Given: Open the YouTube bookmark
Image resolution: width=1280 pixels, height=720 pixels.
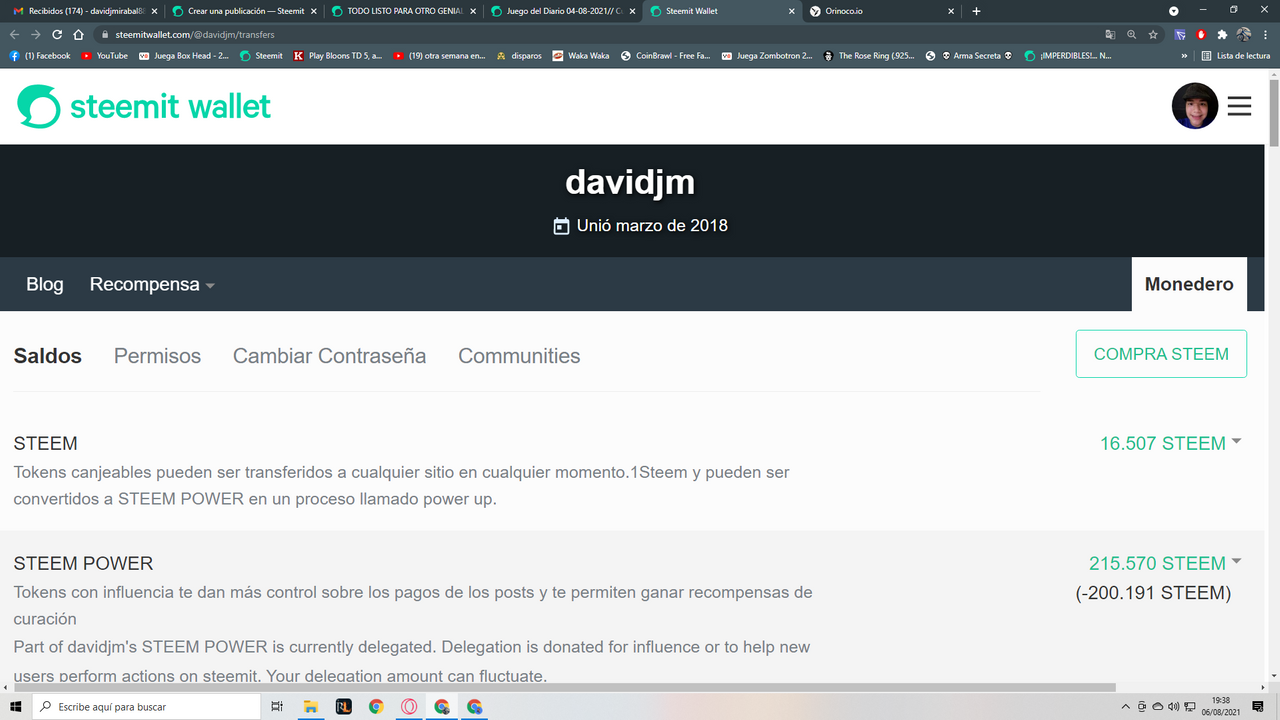Looking at the screenshot, I should pyautogui.click(x=105, y=56).
